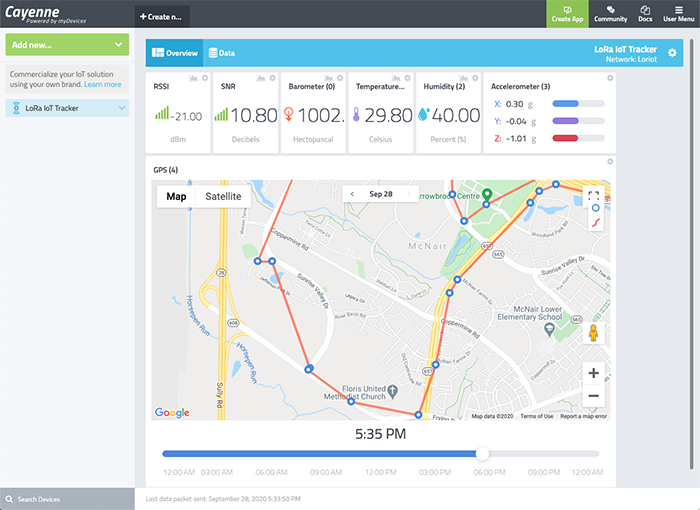Open Humidity widget chart icon
Screen dimensions: 700x510
click(x=464, y=78)
